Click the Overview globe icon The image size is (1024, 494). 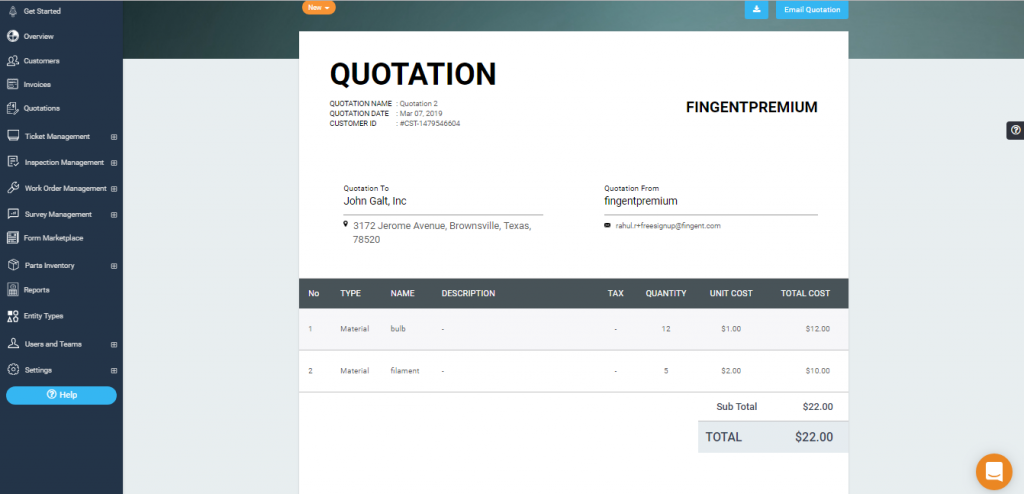(x=12, y=36)
